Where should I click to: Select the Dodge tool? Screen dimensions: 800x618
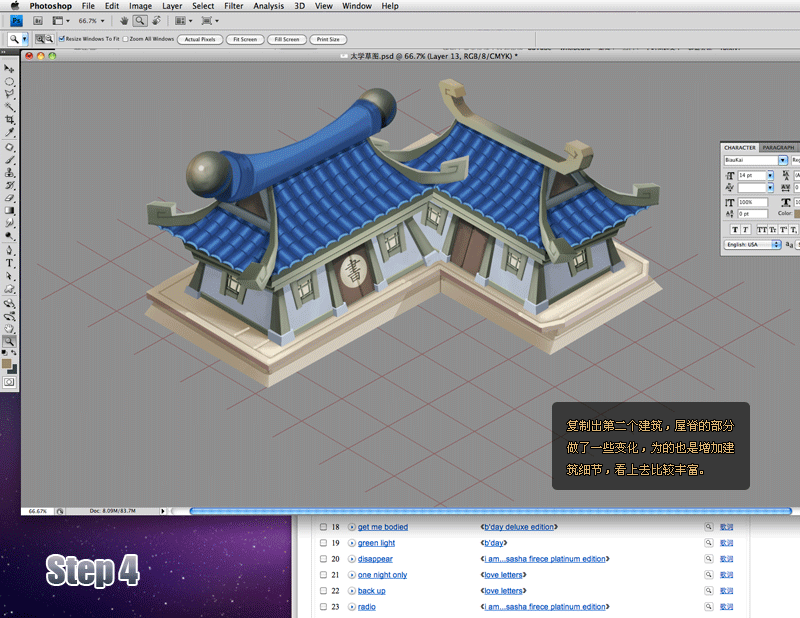(x=9, y=236)
